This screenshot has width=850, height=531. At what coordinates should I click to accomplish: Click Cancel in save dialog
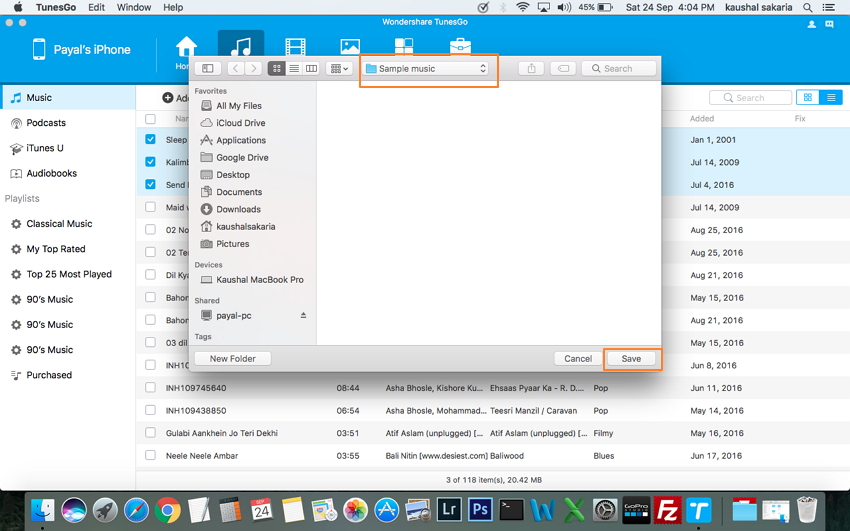(578, 359)
